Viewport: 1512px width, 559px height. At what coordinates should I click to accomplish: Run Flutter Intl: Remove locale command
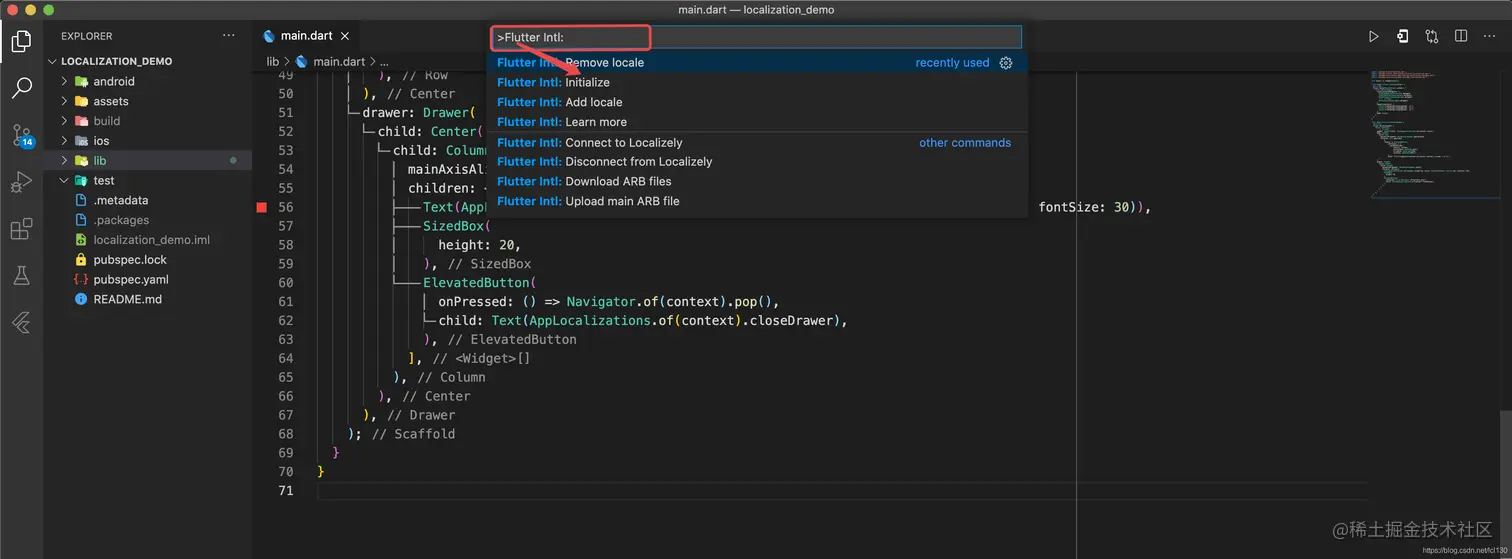tap(756, 62)
